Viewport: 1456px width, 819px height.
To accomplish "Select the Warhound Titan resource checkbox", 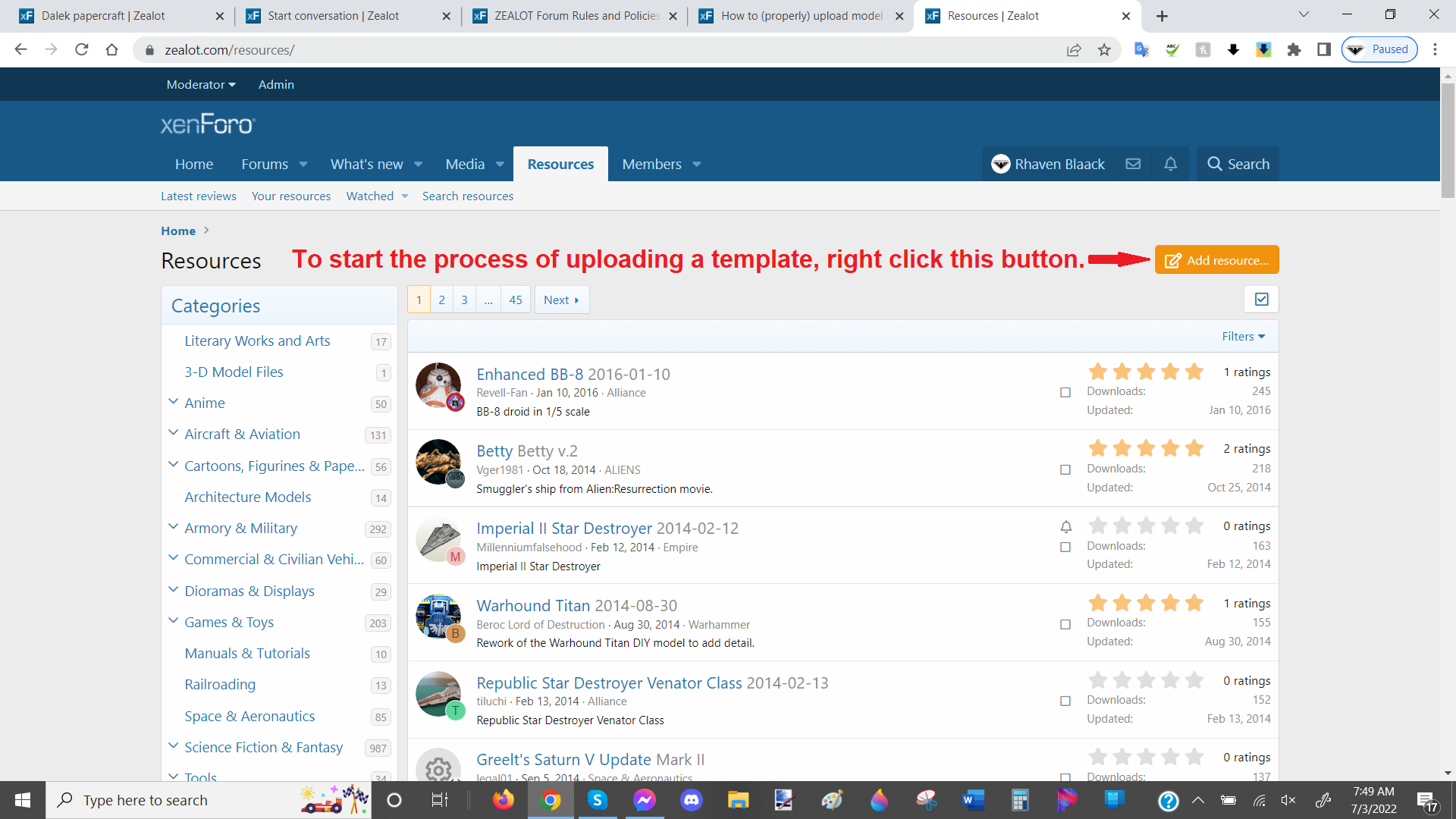I will pos(1065,625).
